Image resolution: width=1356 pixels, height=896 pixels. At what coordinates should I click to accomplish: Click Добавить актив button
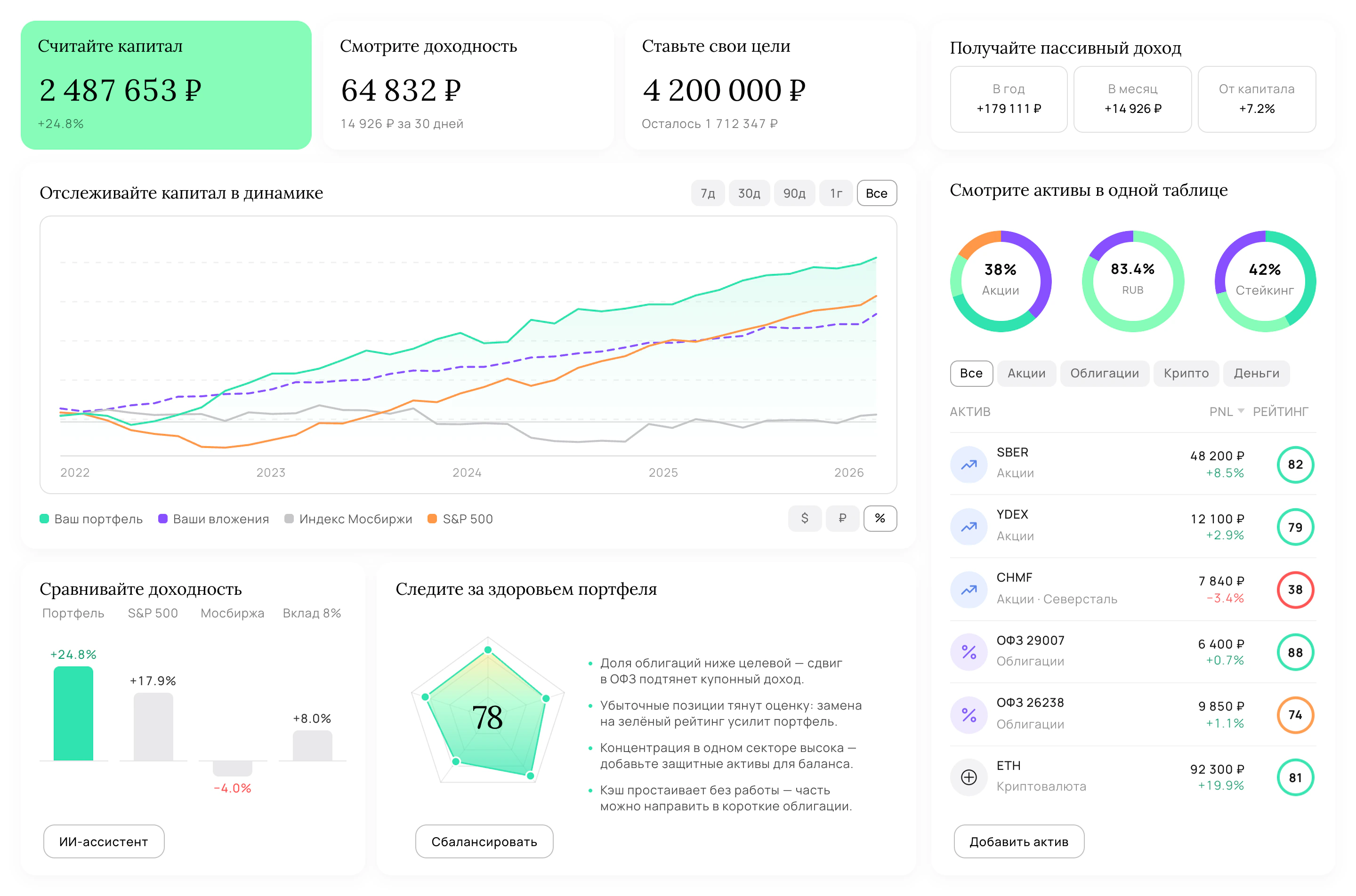(x=1019, y=841)
